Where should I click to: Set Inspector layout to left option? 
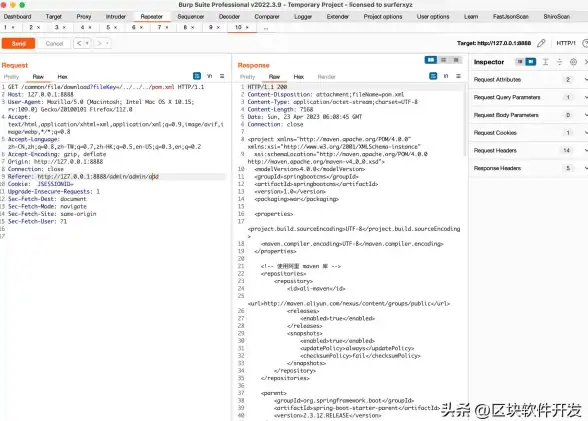click(x=520, y=62)
